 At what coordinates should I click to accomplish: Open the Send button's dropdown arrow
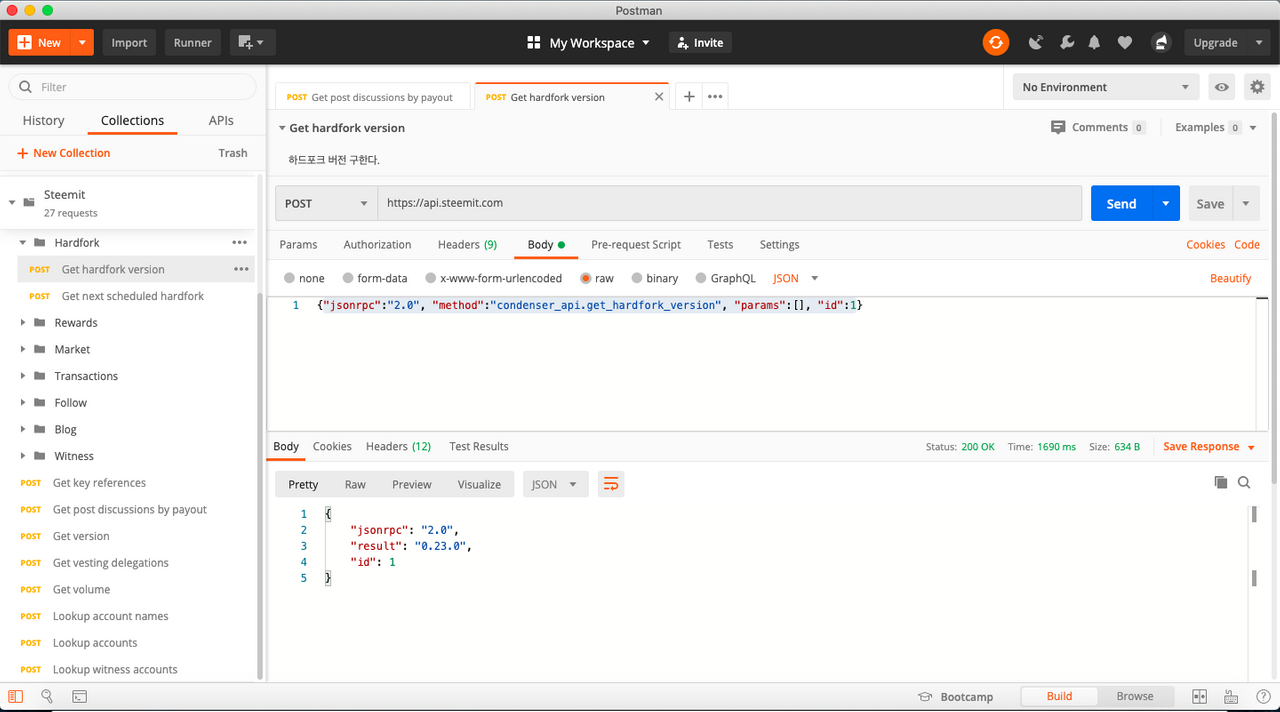[x=1165, y=203]
